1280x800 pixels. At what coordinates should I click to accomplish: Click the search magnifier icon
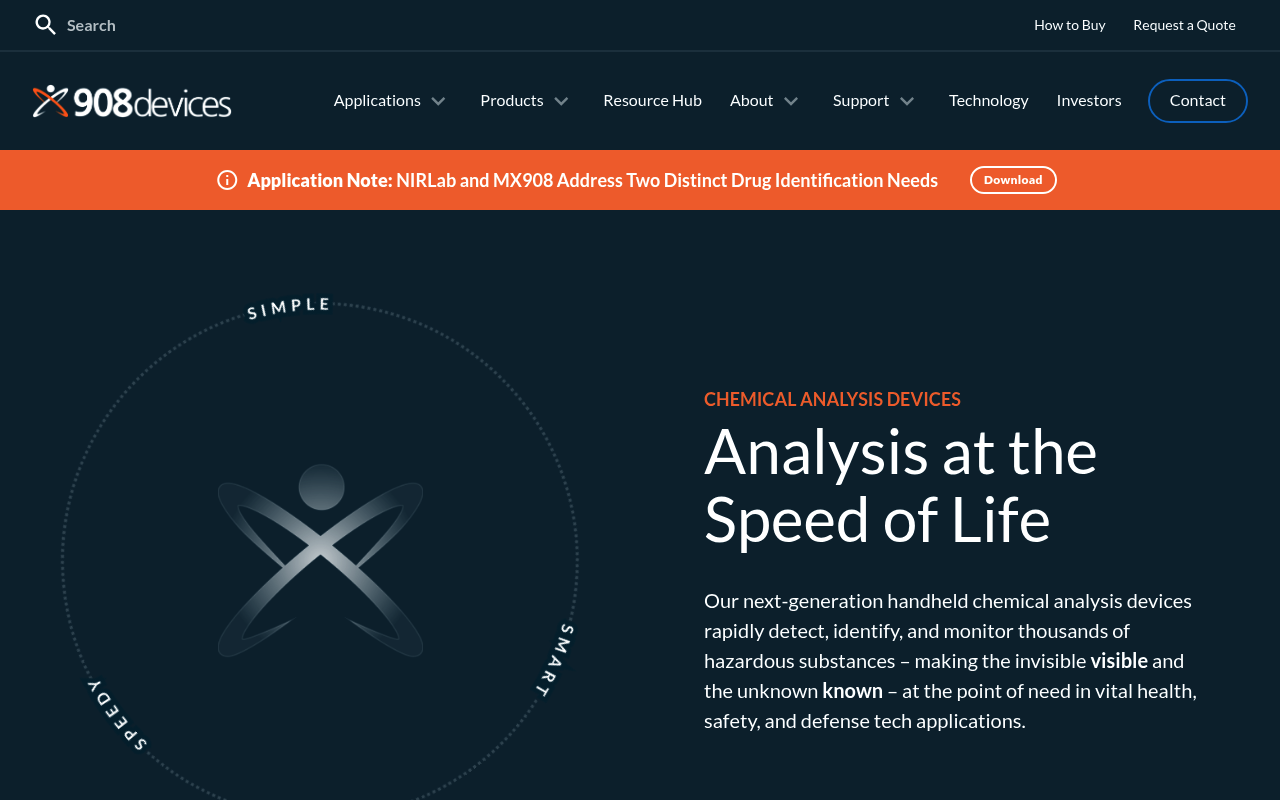pos(45,25)
